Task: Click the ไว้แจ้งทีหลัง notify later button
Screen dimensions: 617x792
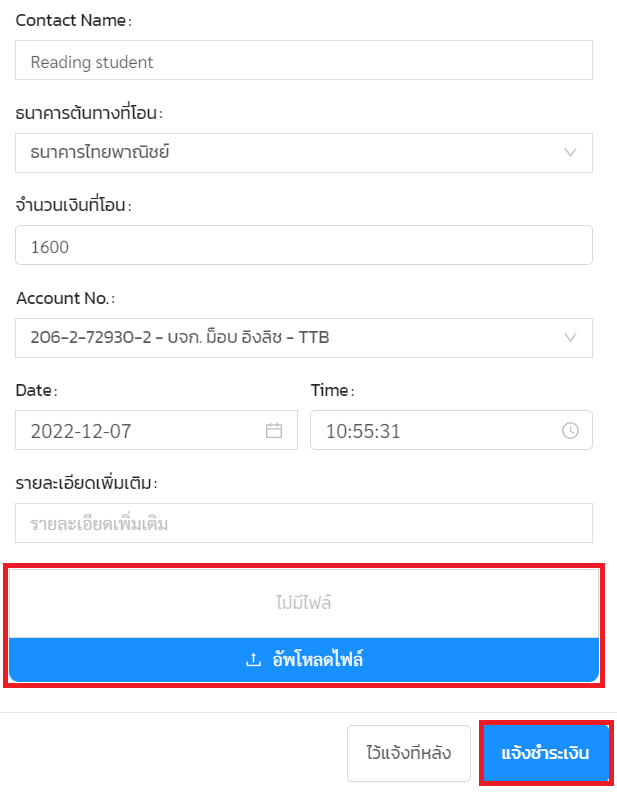Action: [409, 753]
